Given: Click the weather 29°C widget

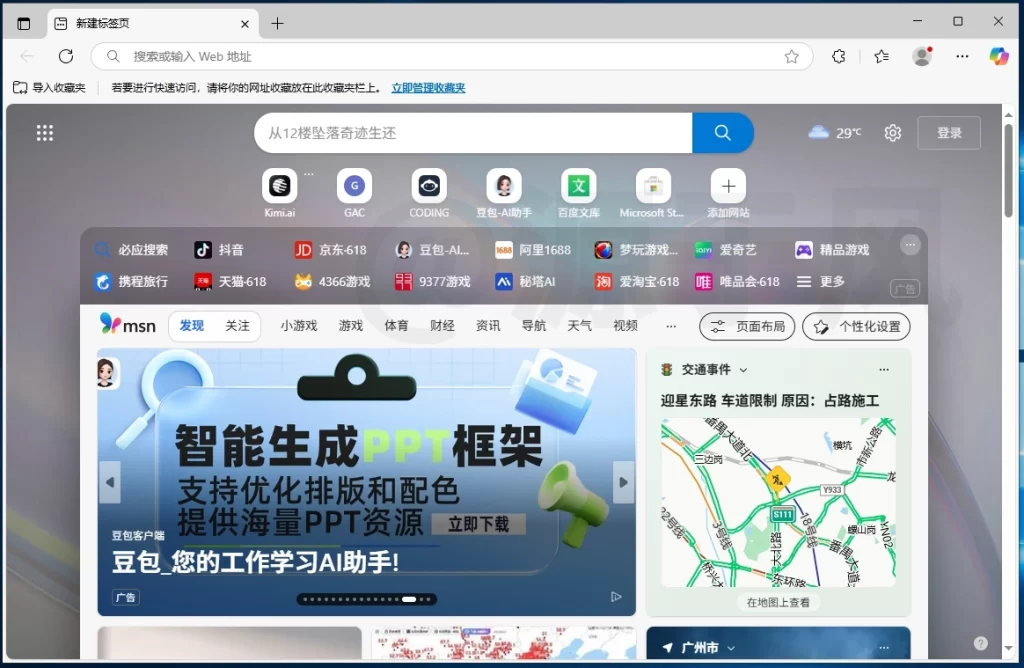Looking at the screenshot, I should 835,133.
